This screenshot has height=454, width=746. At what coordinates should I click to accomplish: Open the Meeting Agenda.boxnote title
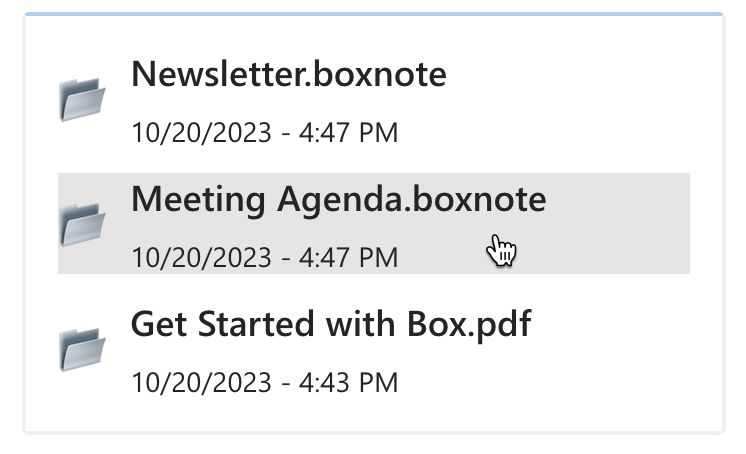[x=338, y=199]
